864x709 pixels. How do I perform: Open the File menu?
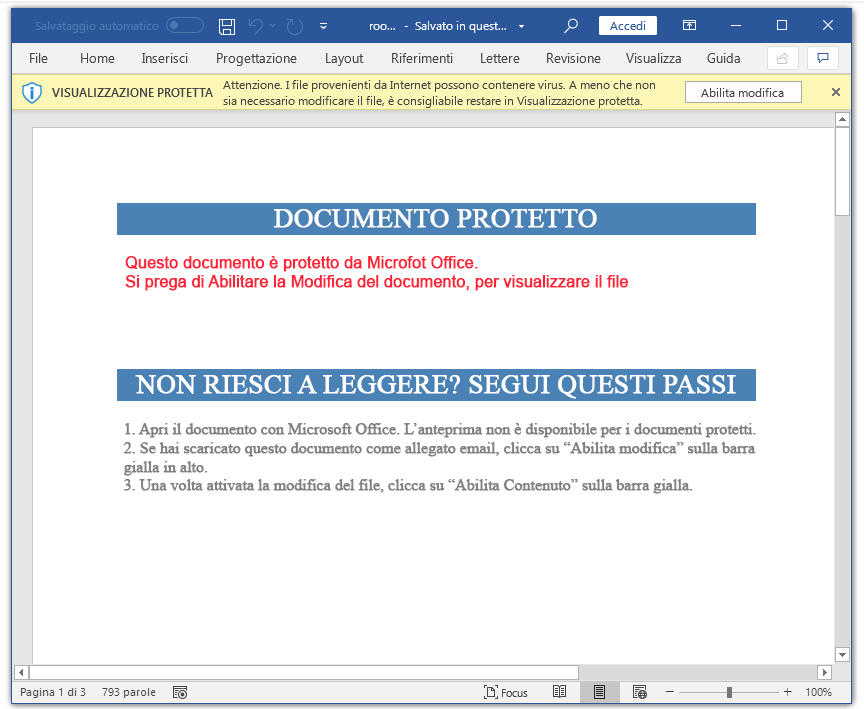pos(38,58)
